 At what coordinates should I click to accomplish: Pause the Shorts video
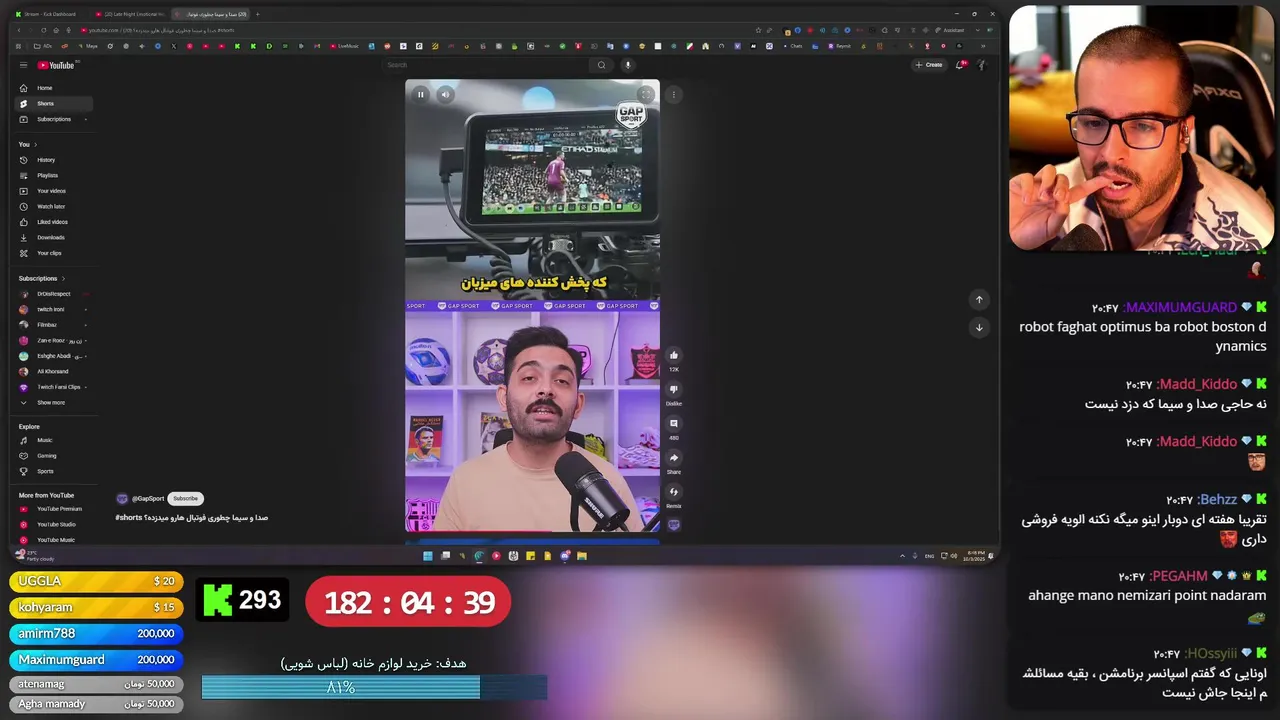[x=420, y=95]
